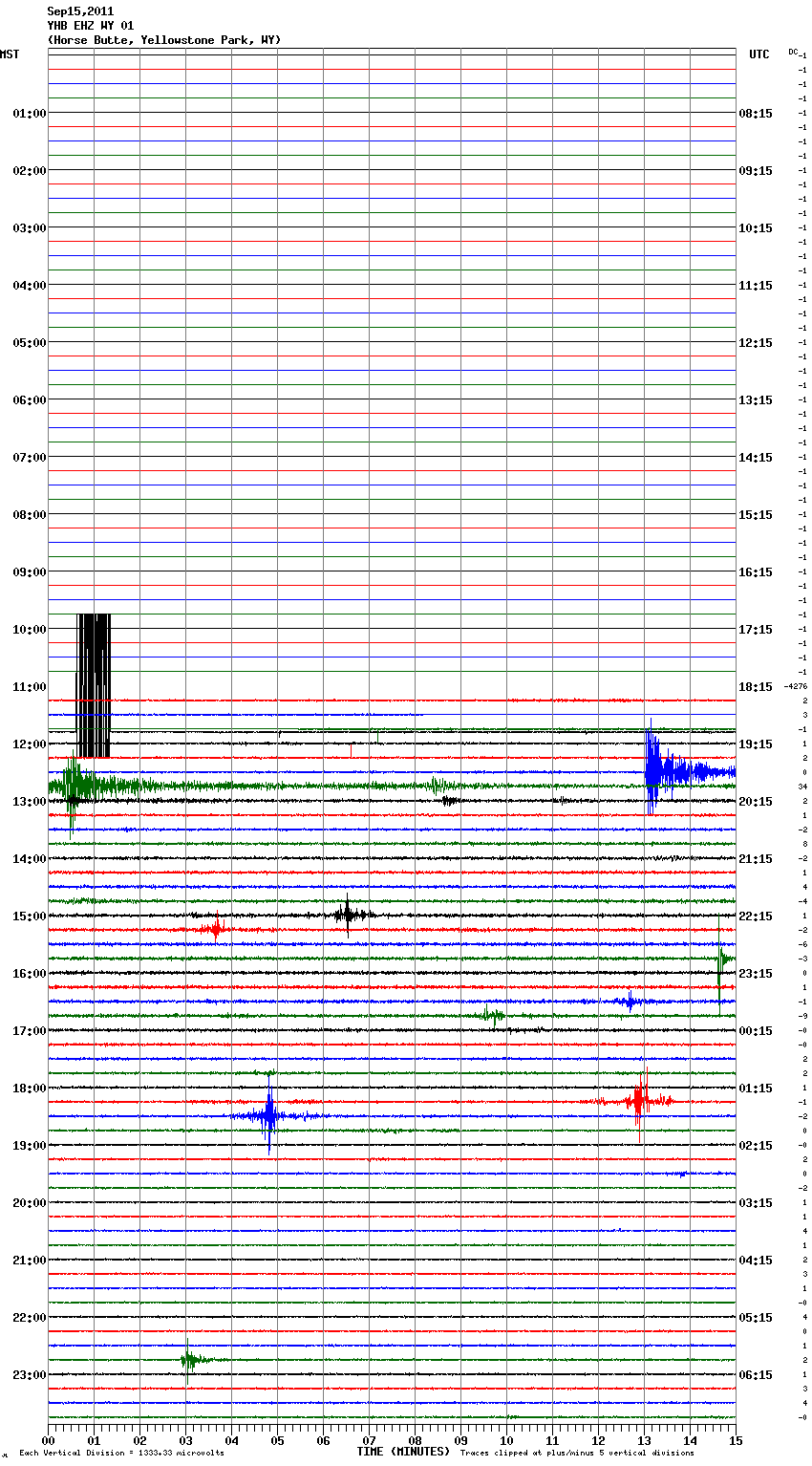Select the 07:00 MST time label
The image size is (812, 1466).
tap(30, 458)
